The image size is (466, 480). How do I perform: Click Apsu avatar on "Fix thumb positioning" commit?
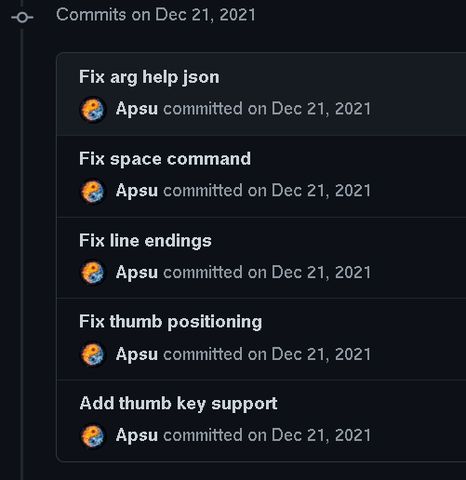pos(93,354)
